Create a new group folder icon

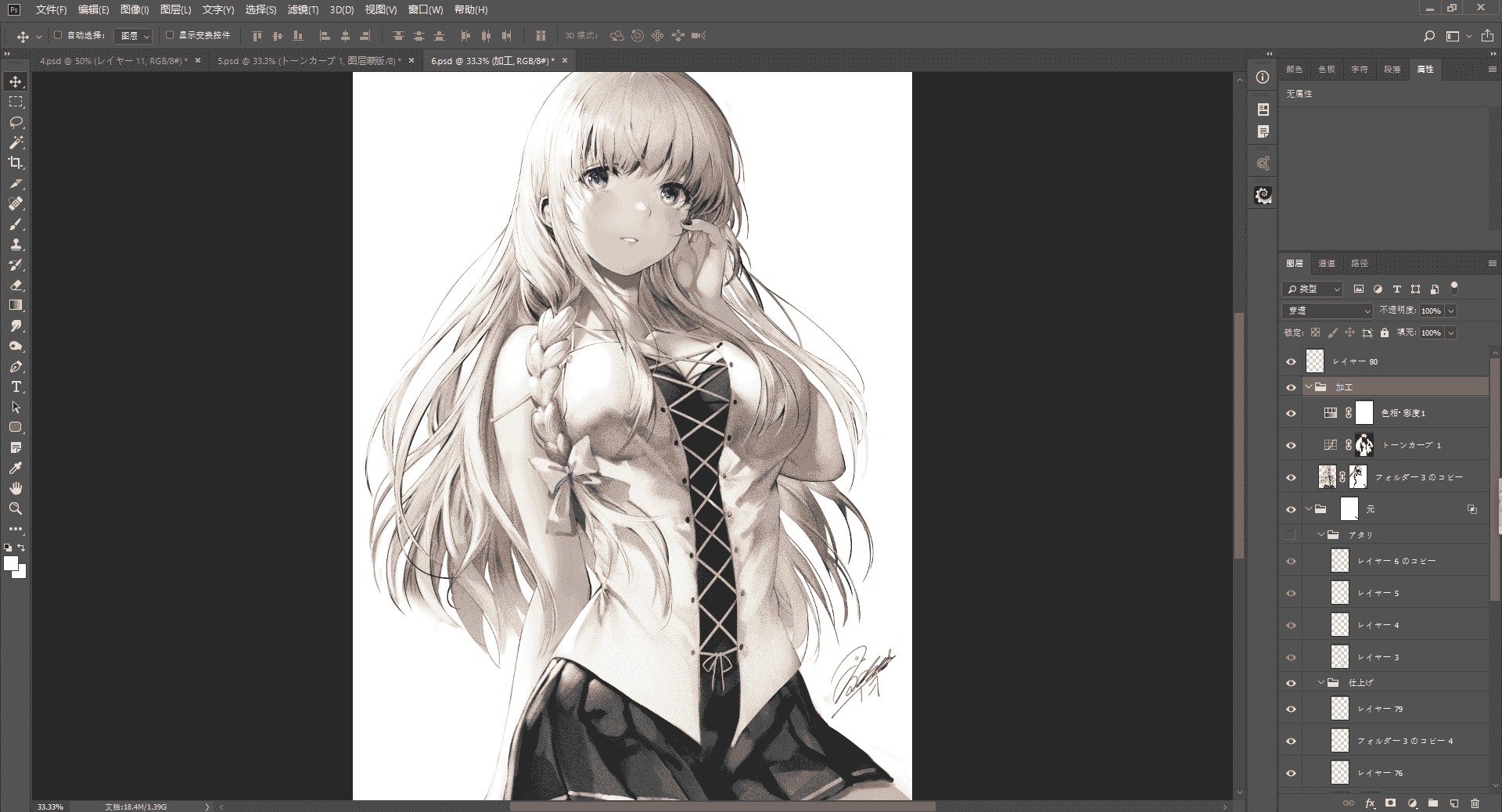1432,803
